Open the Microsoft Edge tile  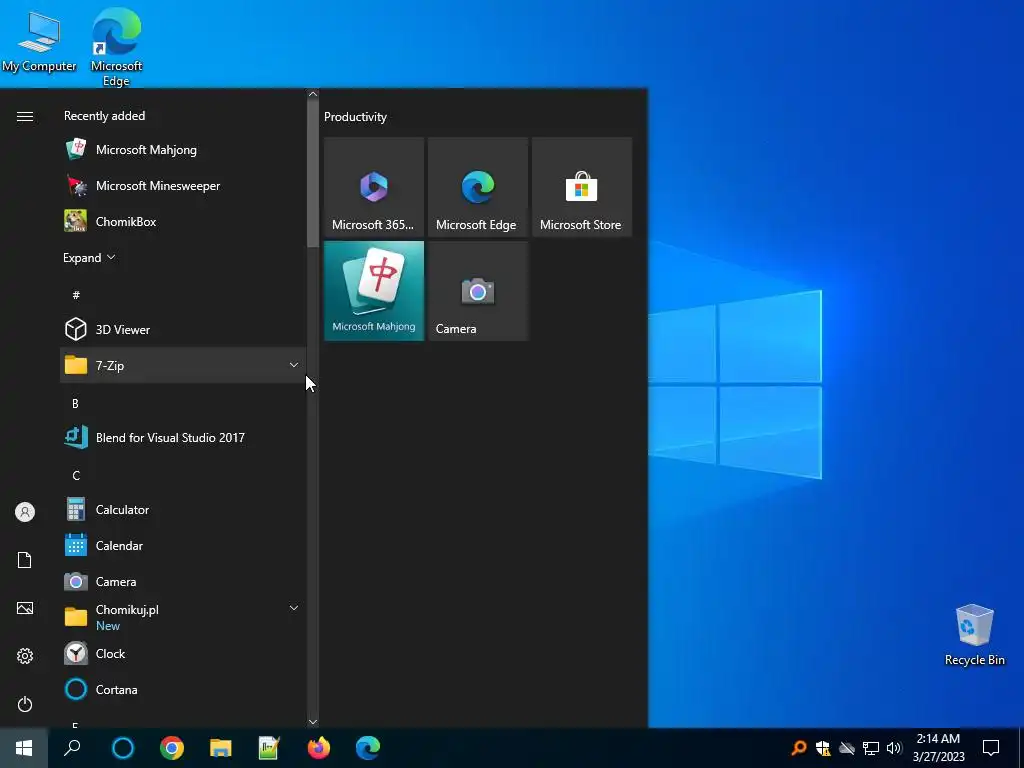pos(477,187)
